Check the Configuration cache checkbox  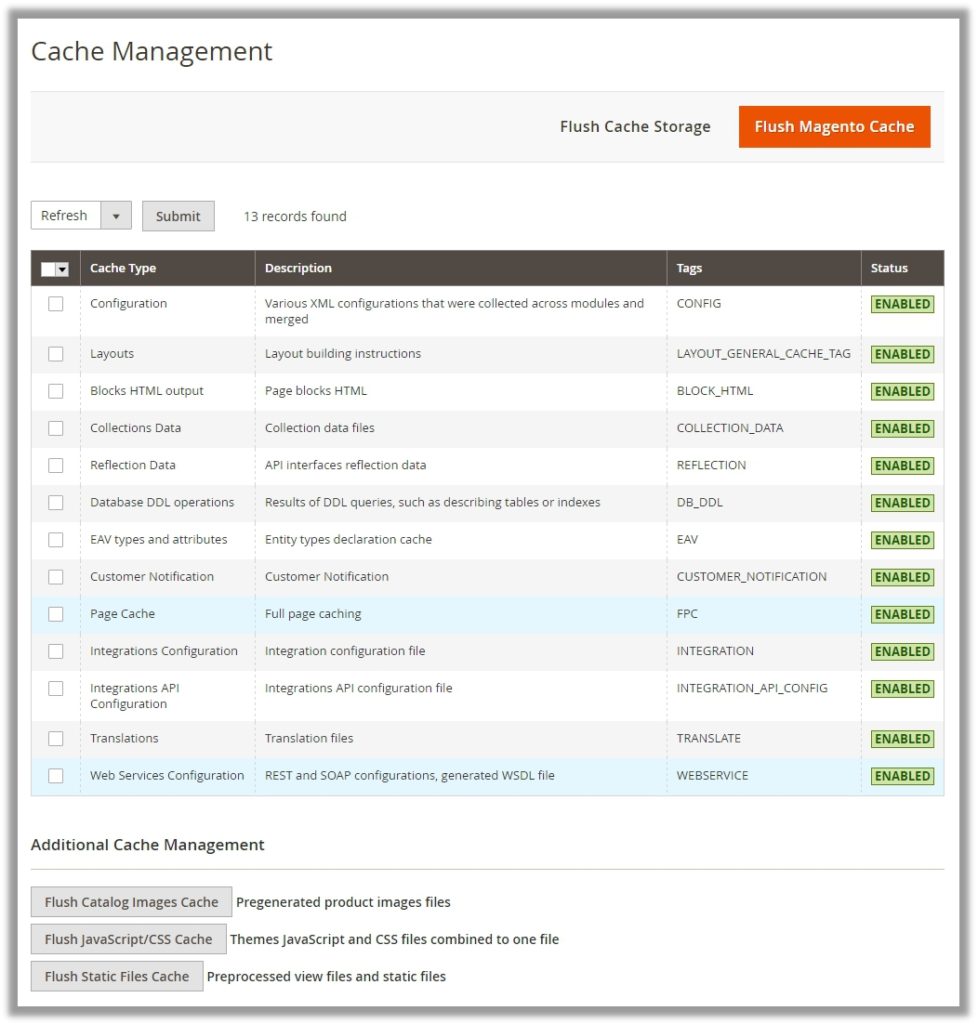(x=56, y=303)
